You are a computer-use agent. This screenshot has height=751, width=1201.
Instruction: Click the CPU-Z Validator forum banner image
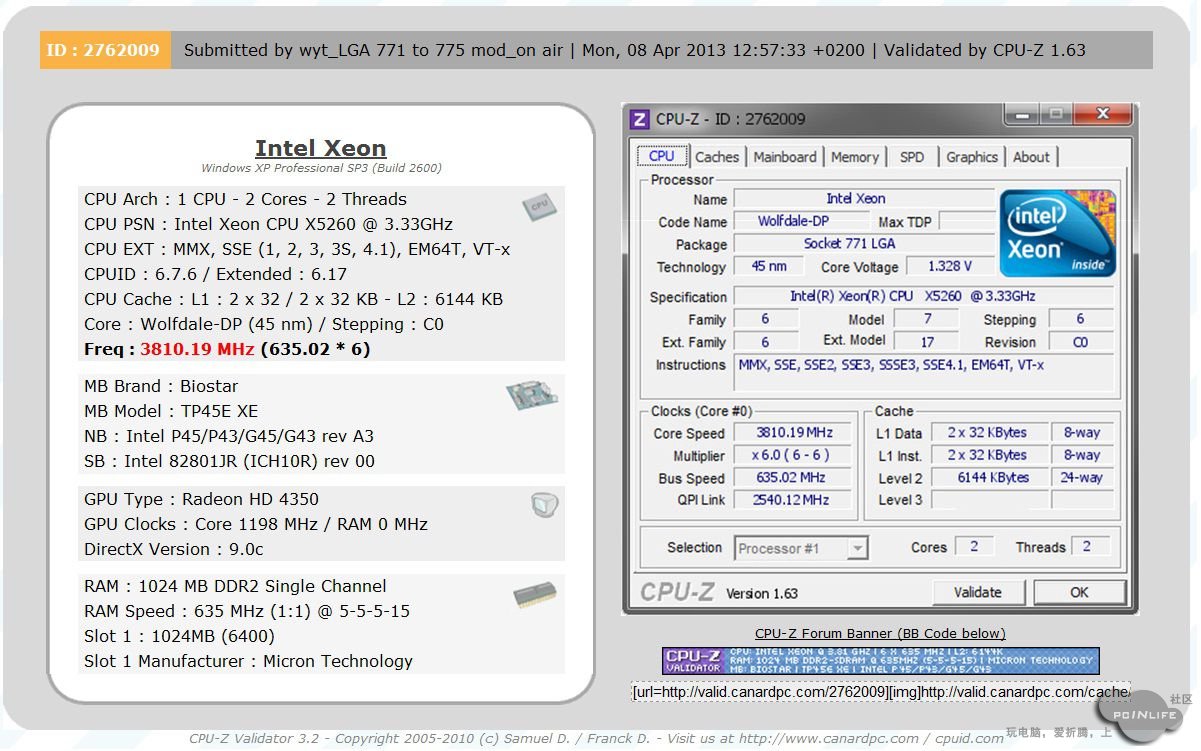click(880, 661)
